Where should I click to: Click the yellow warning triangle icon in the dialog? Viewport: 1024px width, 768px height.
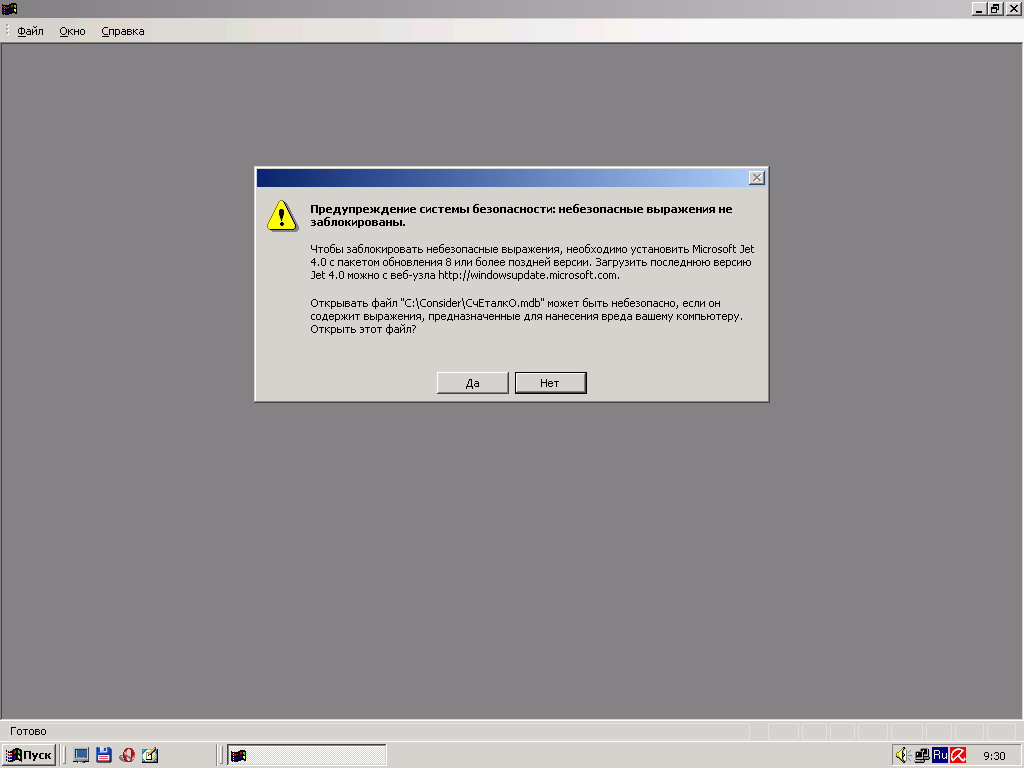[x=282, y=216]
